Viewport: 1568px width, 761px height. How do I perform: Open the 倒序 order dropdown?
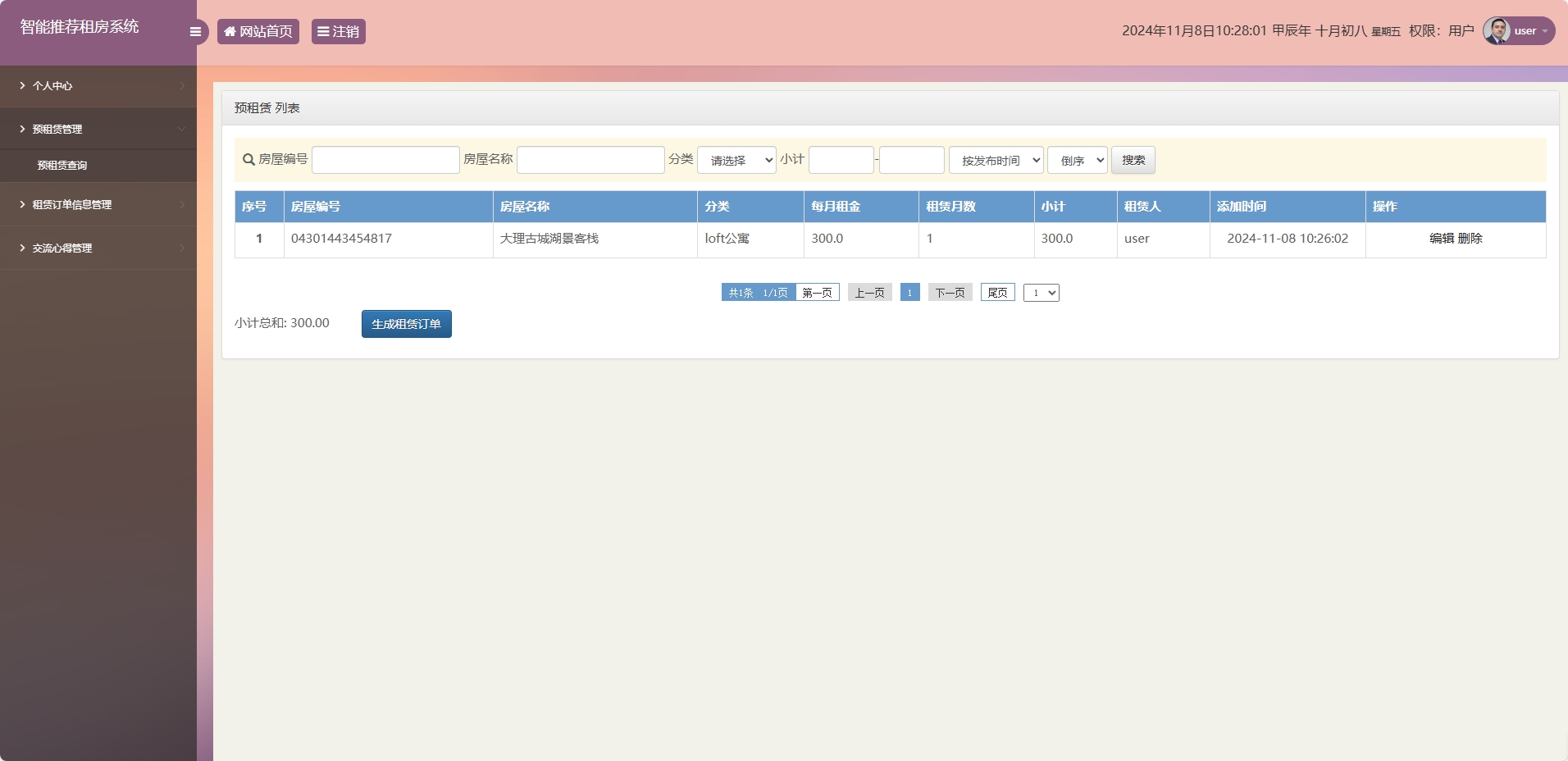click(1076, 160)
